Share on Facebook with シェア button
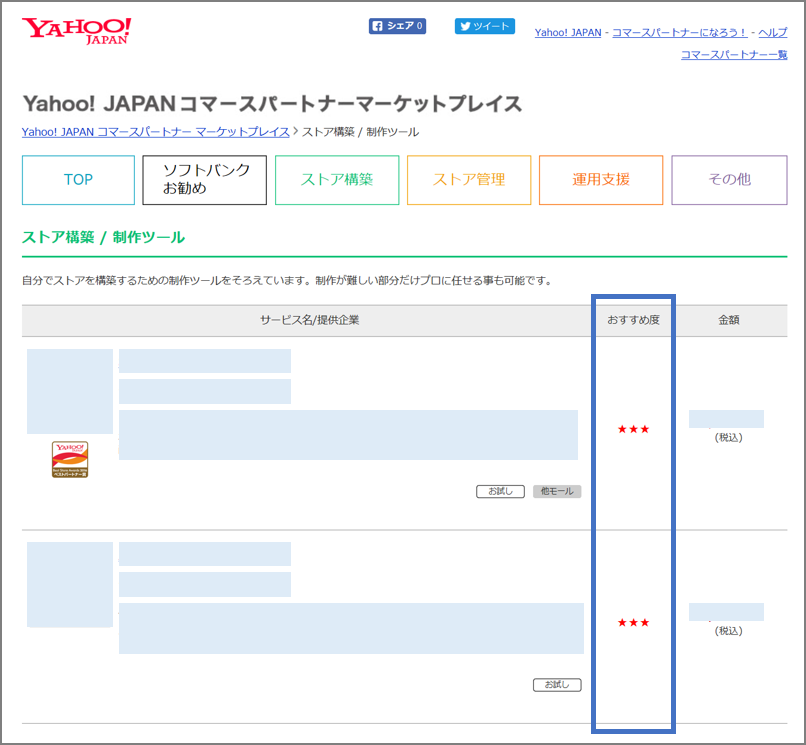 (x=397, y=26)
